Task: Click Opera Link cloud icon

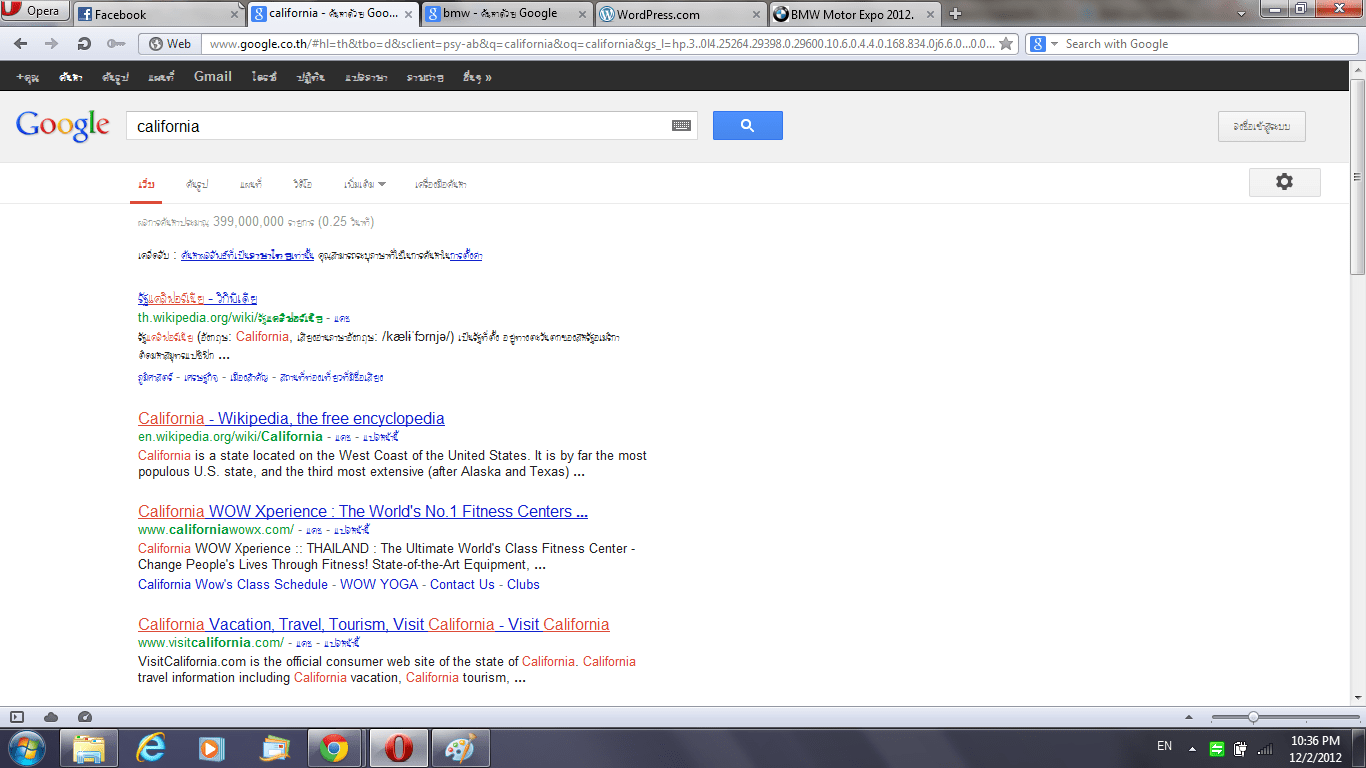Action: pos(51,717)
